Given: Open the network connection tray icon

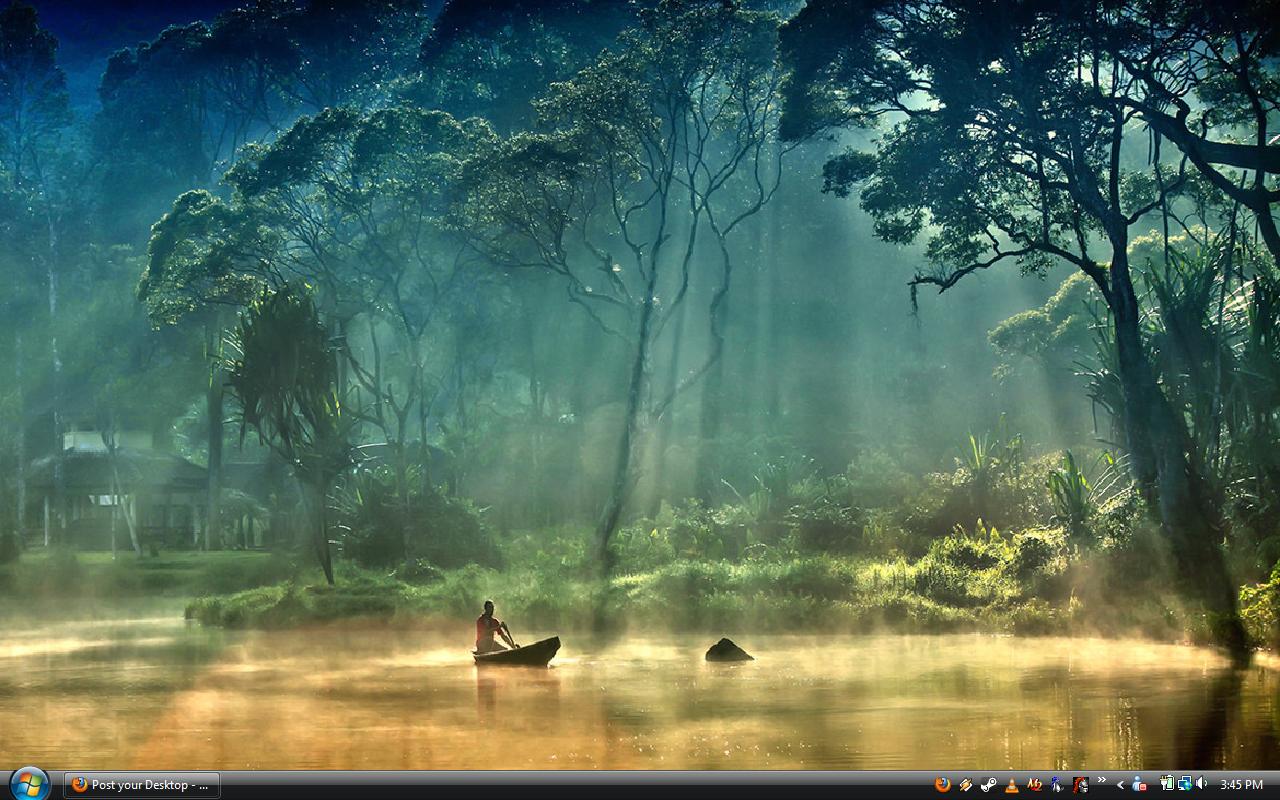Looking at the screenshot, I should coord(1184,784).
